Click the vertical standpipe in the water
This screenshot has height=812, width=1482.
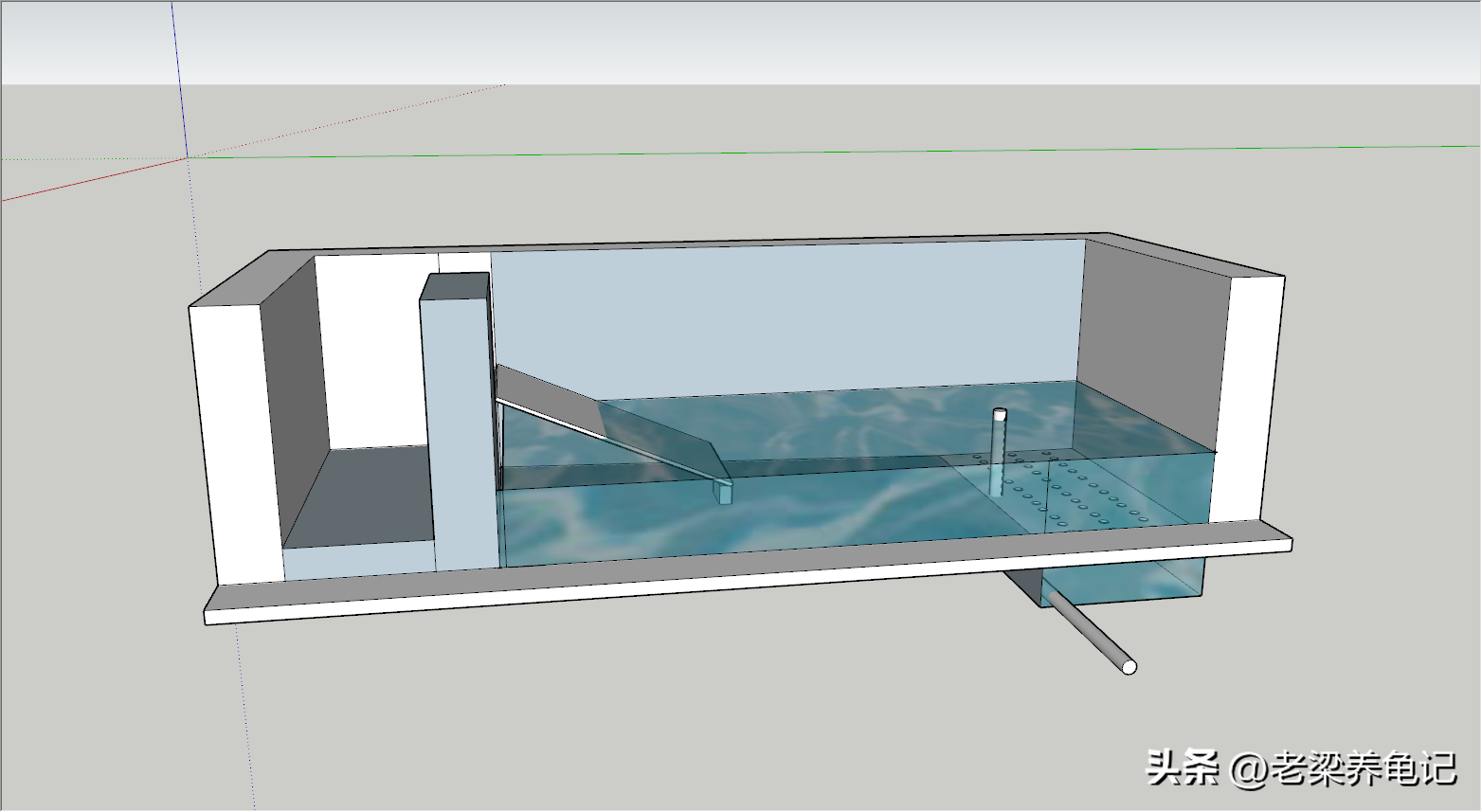(999, 452)
